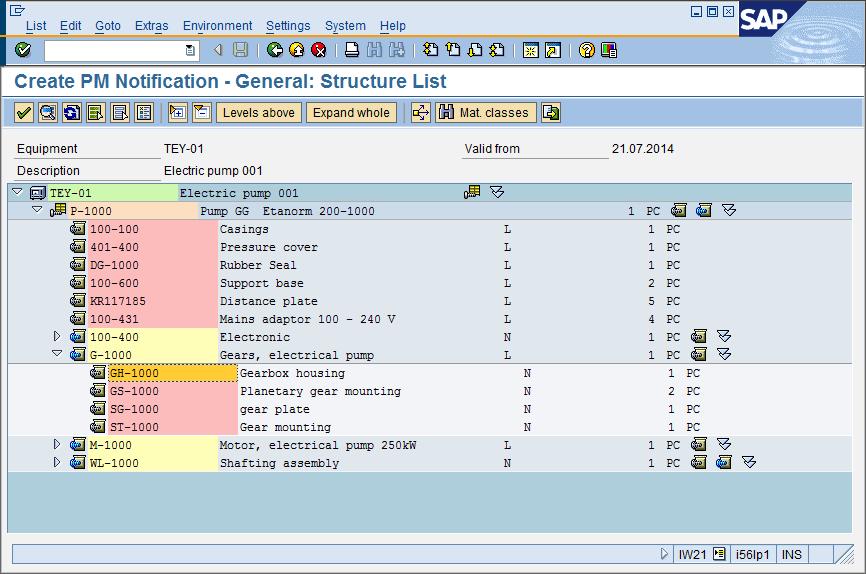Go to Previous page icon
The width and height of the screenshot is (866, 574).
pyautogui.click(x=452, y=50)
